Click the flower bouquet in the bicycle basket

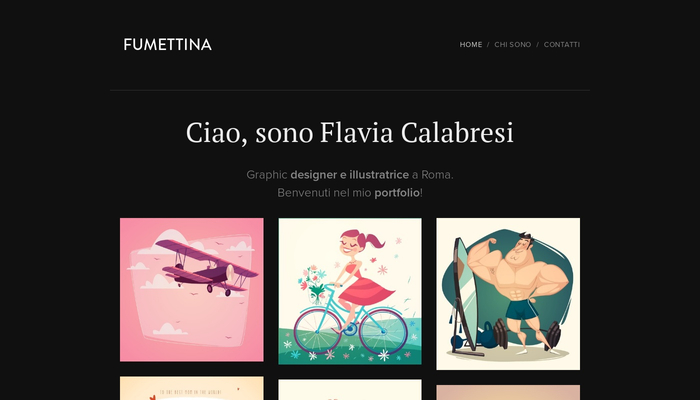[x=315, y=285]
